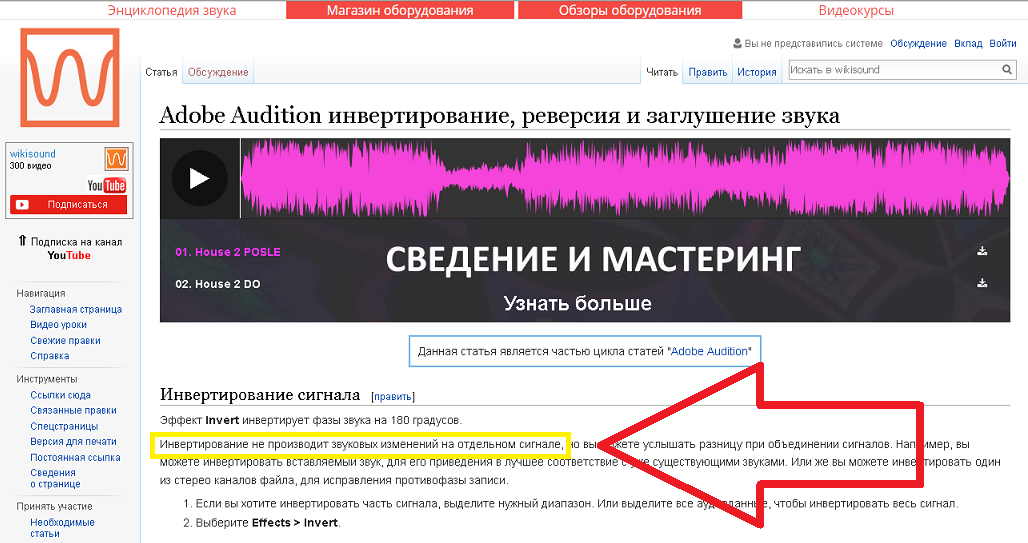Click the search magnifier icon
This screenshot has width=1028, height=543.
(x=1007, y=70)
